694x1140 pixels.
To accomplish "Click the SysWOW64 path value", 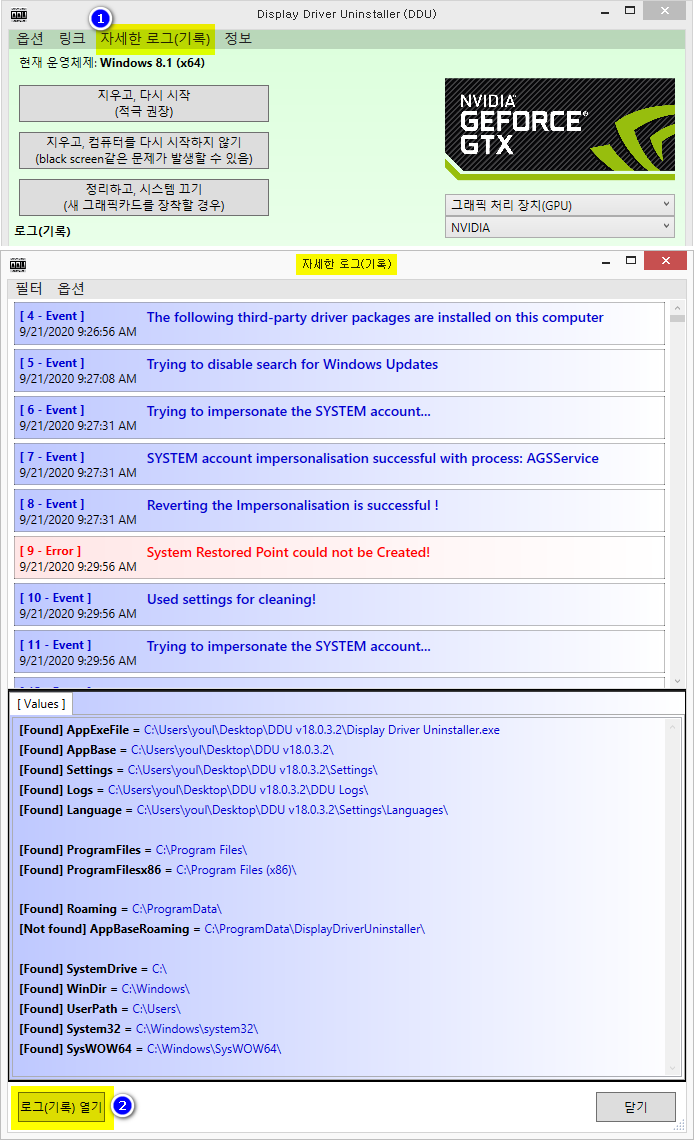I will coord(214,1049).
